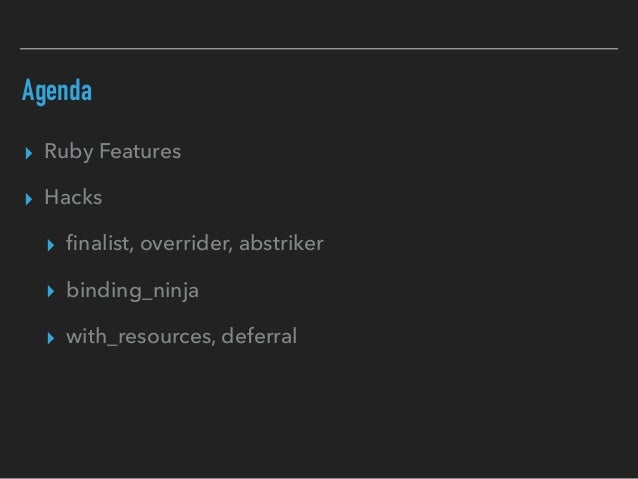This screenshot has height=479, width=638.
Task: Click the word Ruby in first bullet
Action: 69,152
